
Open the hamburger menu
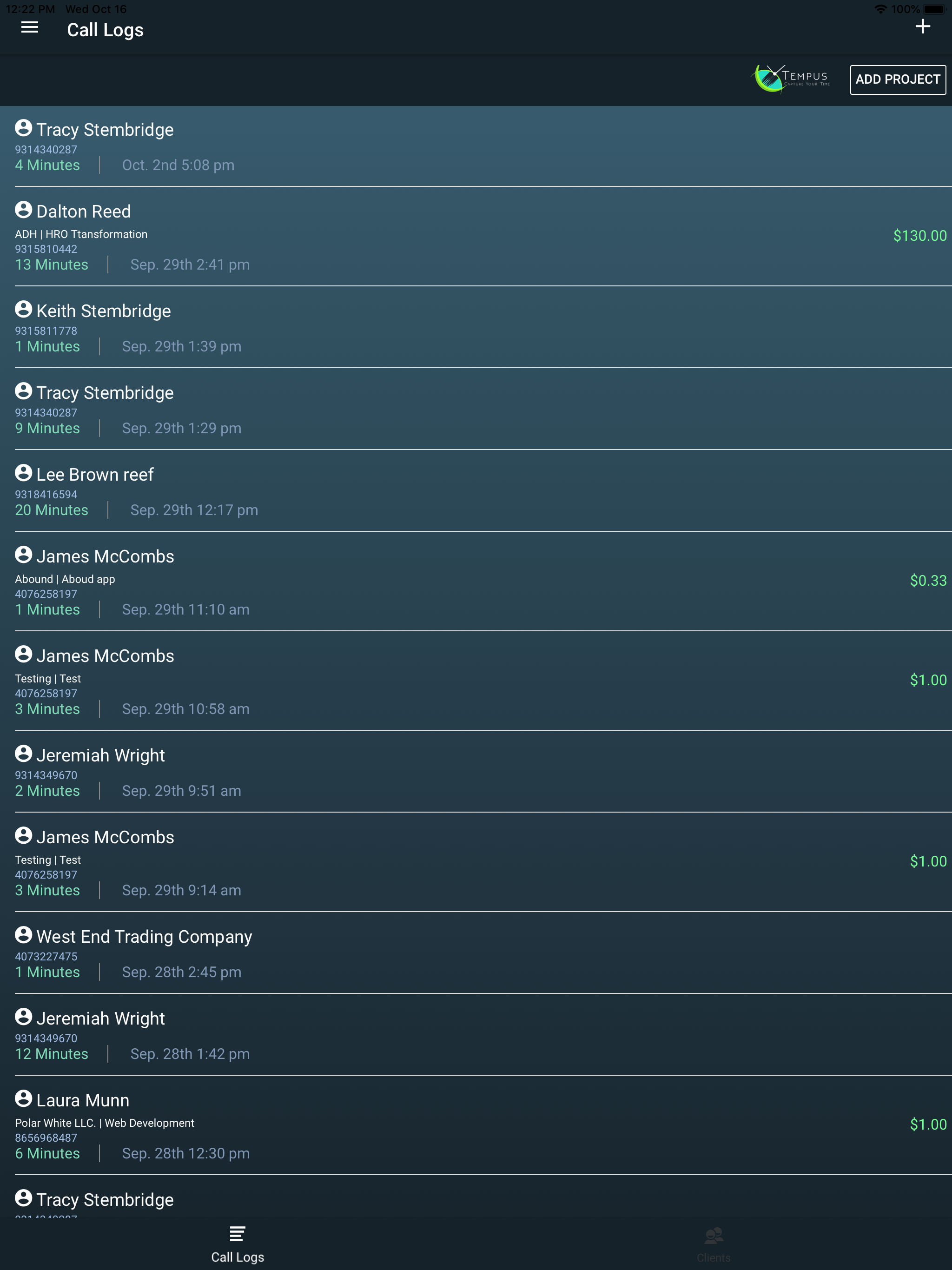click(29, 27)
